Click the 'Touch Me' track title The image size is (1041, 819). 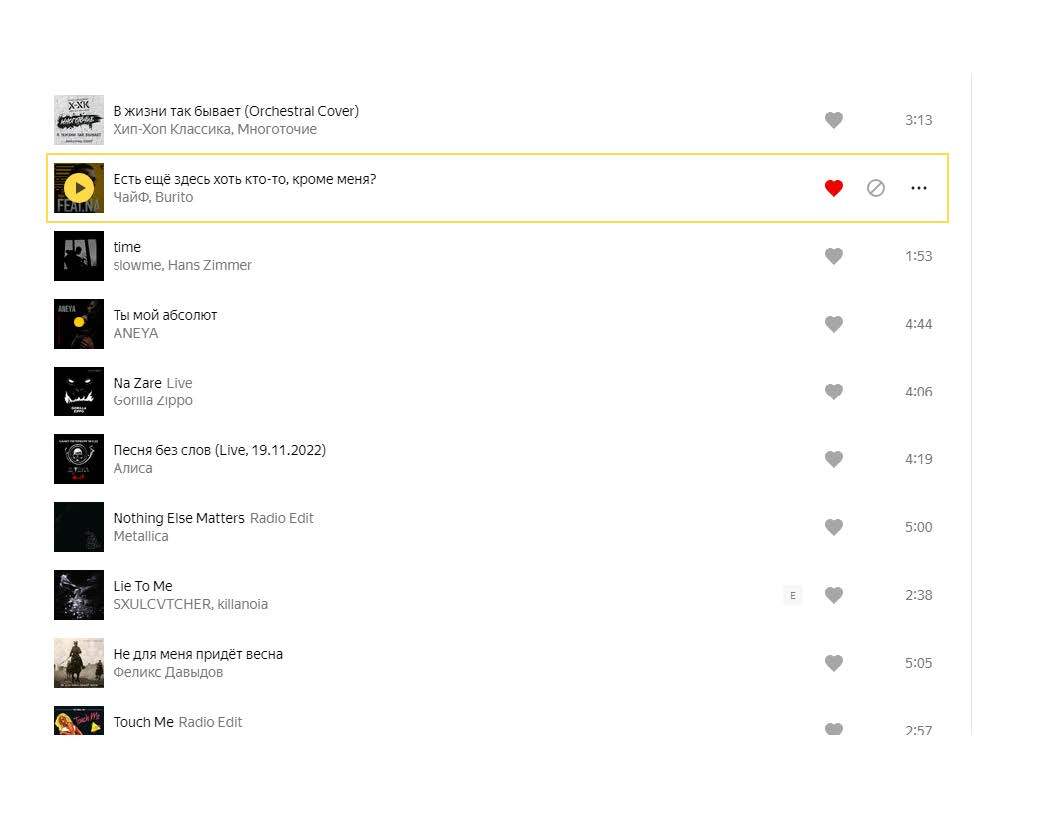(x=143, y=722)
